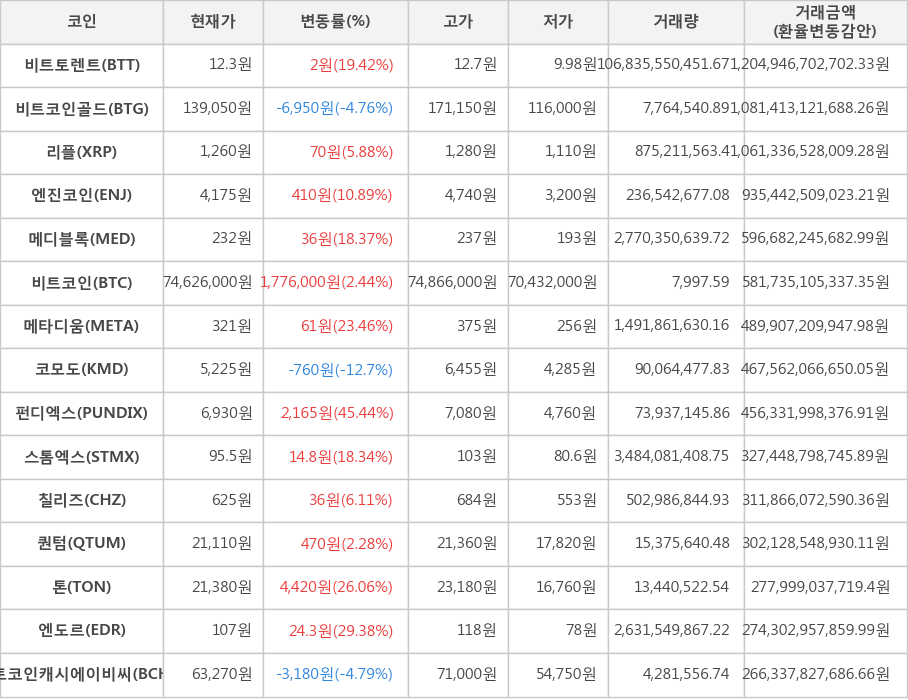This screenshot has height=700, width=908.
Task: Click the 거래량 column header
Action: (676, 22)
